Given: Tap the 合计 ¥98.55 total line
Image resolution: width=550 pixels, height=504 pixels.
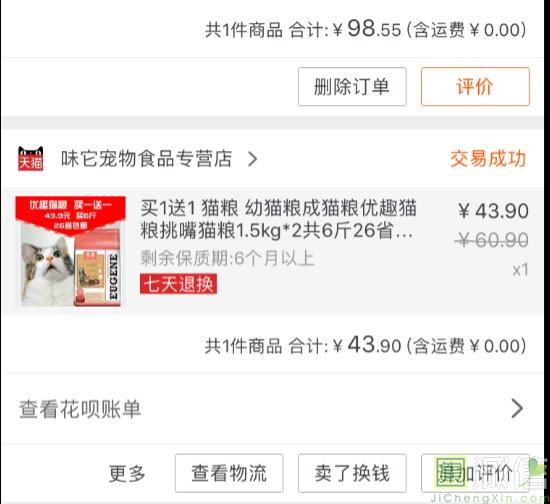Looking at the screenshot, I should (365, 29).
